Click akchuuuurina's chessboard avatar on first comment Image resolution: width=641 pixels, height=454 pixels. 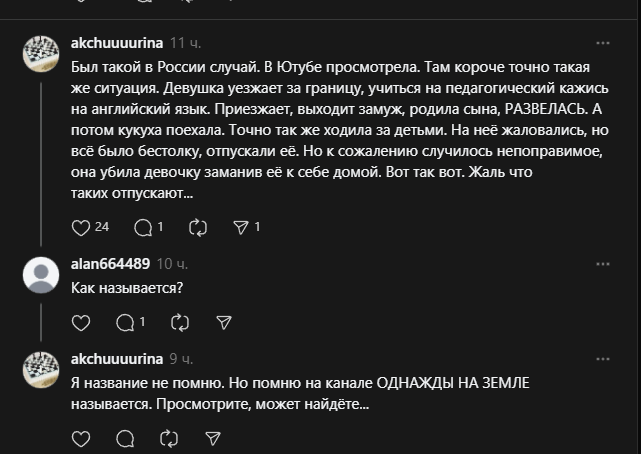(x=41, y=54)
